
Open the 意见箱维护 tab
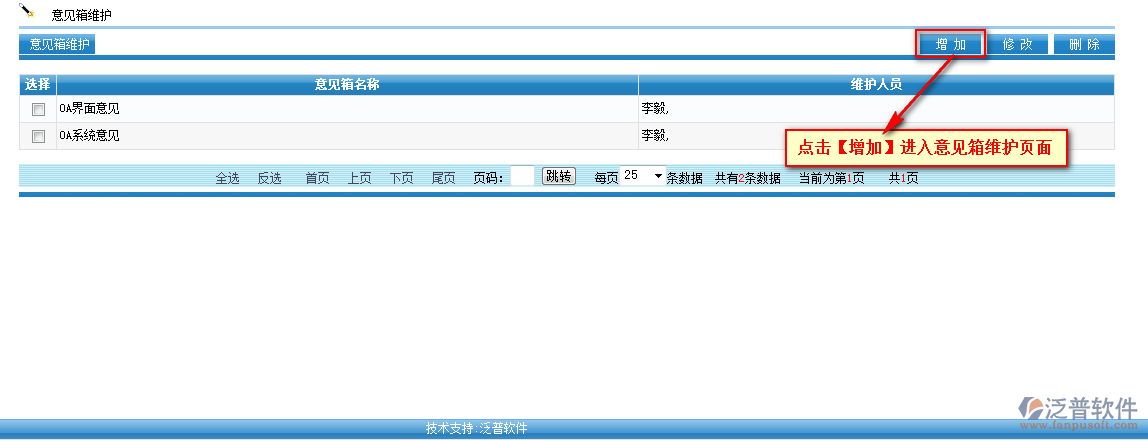pos(58,44)
